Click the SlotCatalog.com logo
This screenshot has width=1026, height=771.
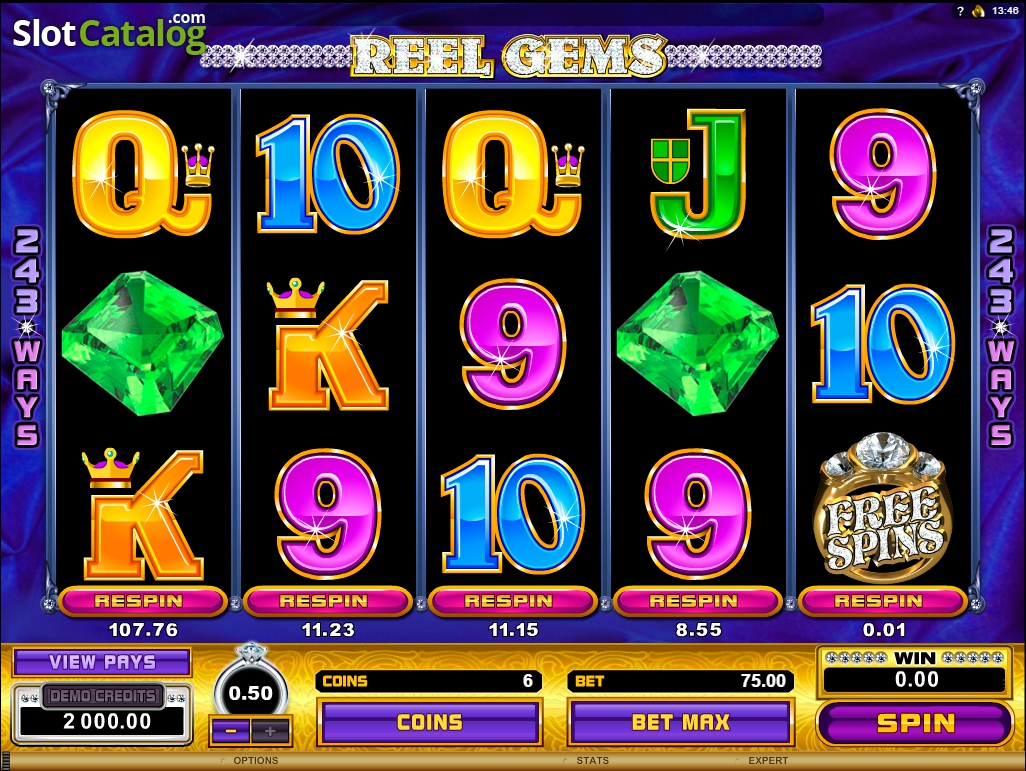click(109, 31)
